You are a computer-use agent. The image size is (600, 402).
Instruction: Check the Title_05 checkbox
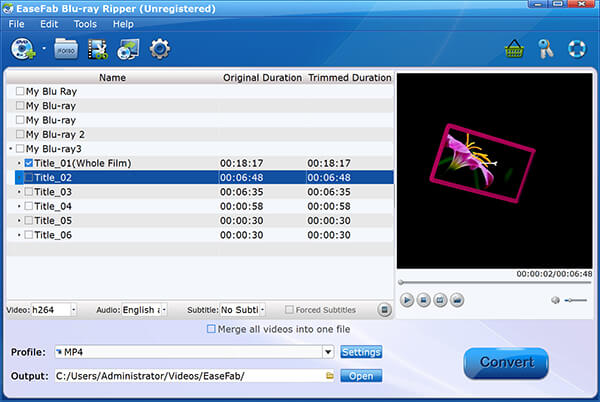click(28, 220)
